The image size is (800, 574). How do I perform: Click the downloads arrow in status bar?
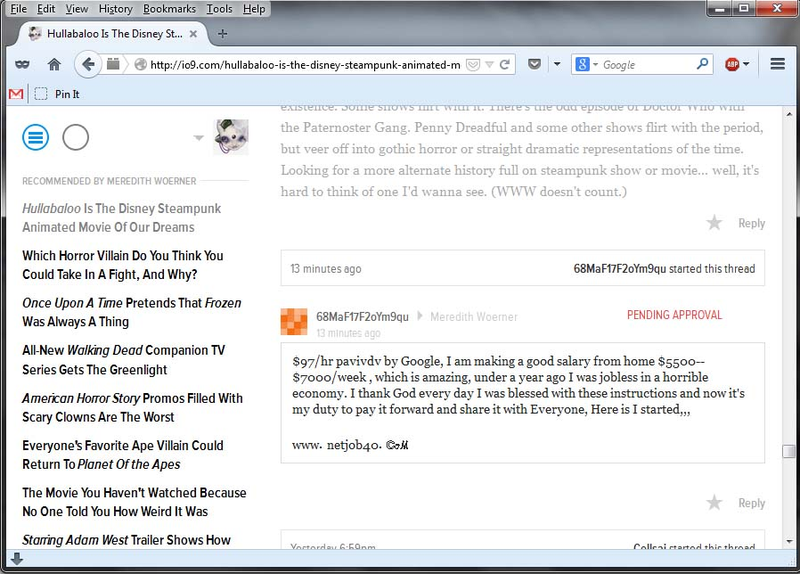[x=17, y=559]
